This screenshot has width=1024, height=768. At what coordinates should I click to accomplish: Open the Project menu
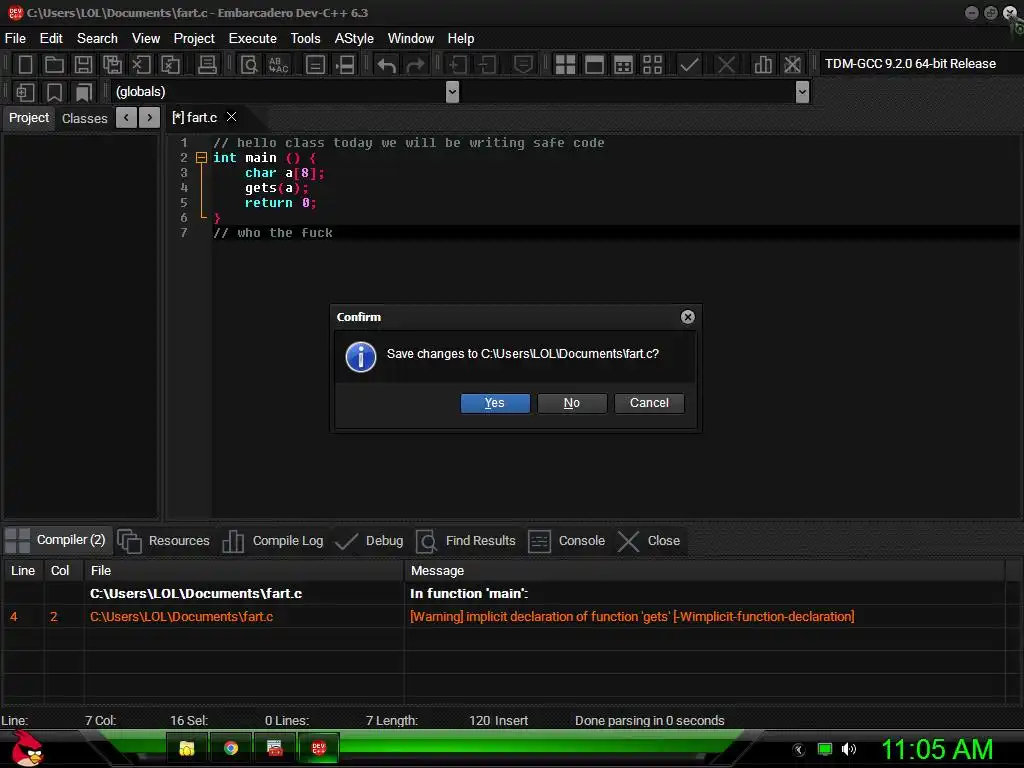[x=194, y=39]
